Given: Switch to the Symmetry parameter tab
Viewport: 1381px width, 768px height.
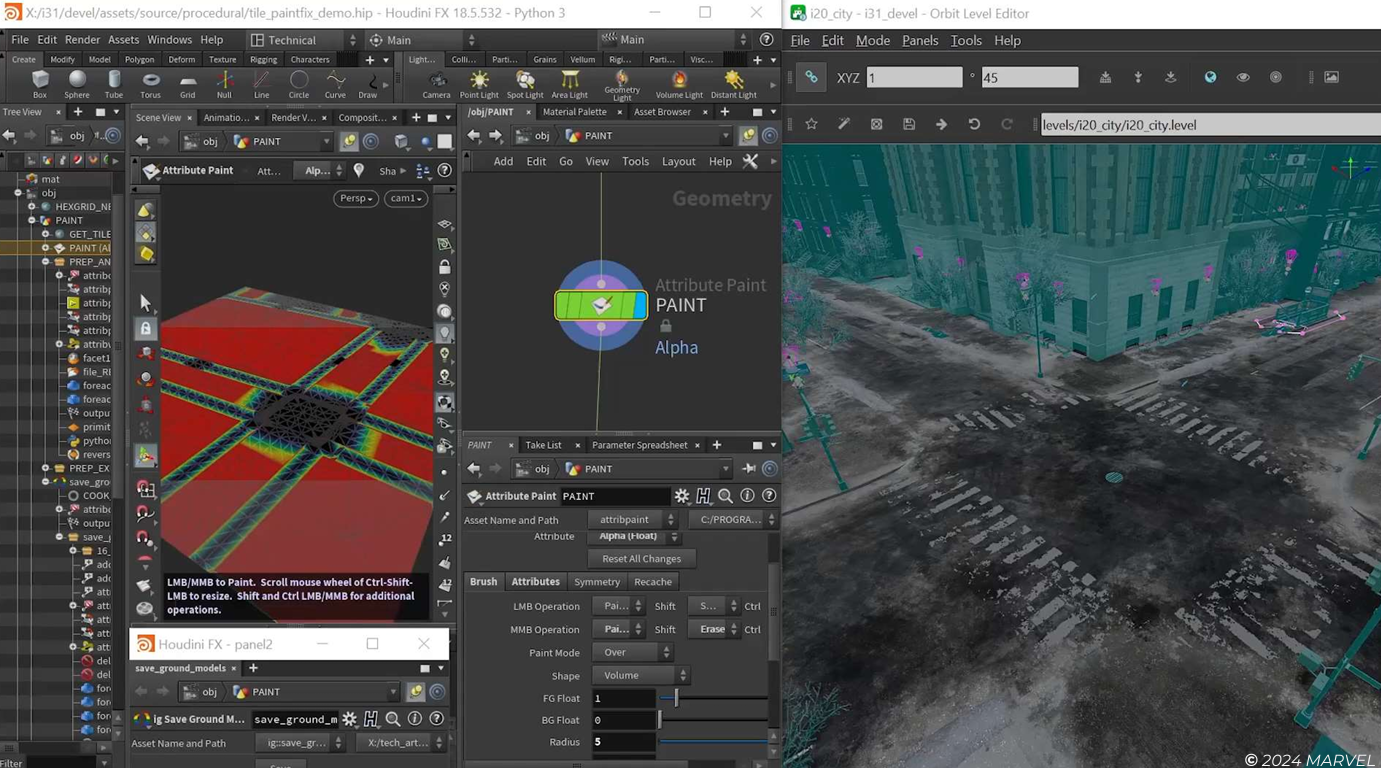Looking at the screenshot, I should coord(597,581).
